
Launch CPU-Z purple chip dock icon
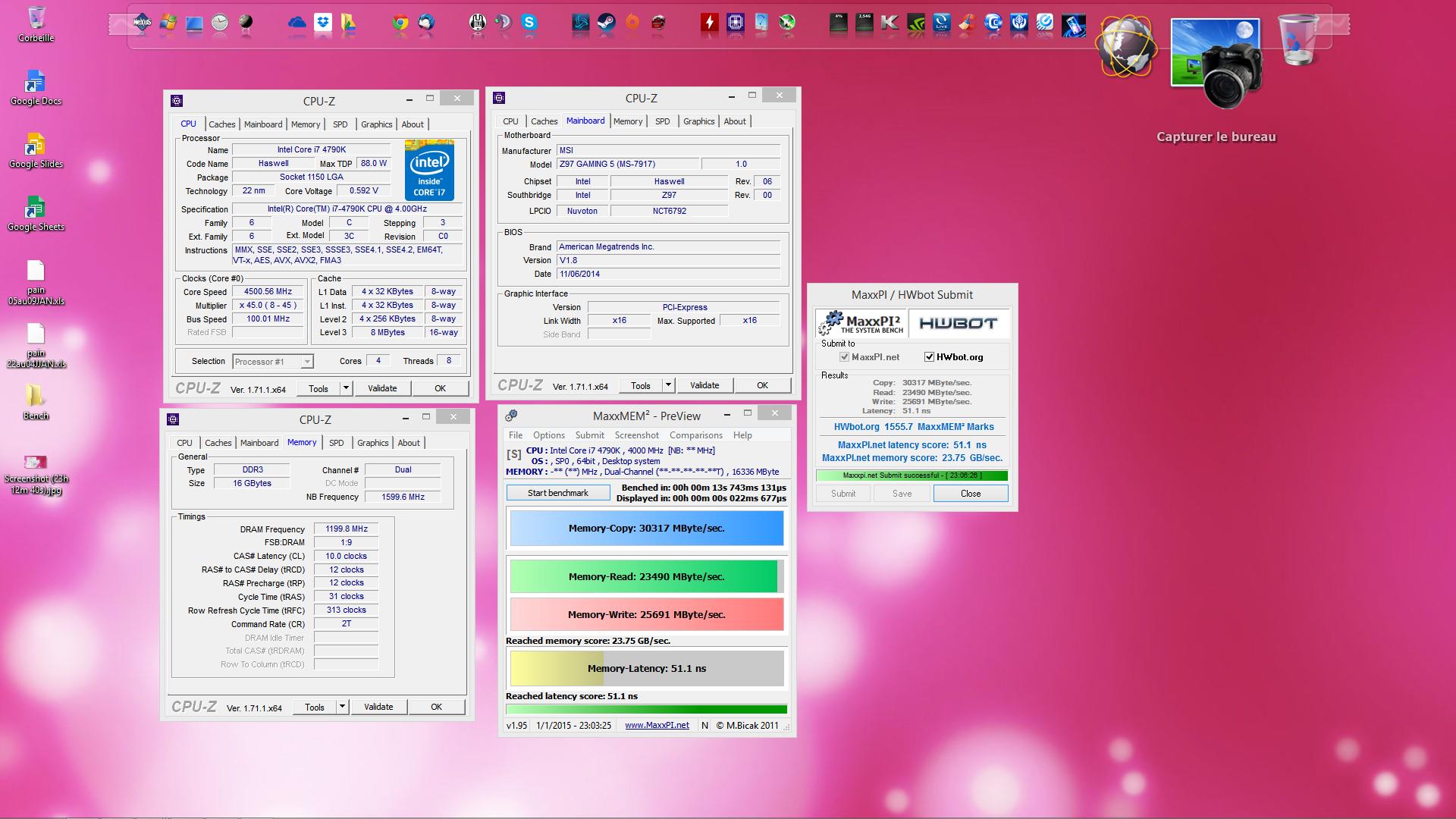point(736,23)
